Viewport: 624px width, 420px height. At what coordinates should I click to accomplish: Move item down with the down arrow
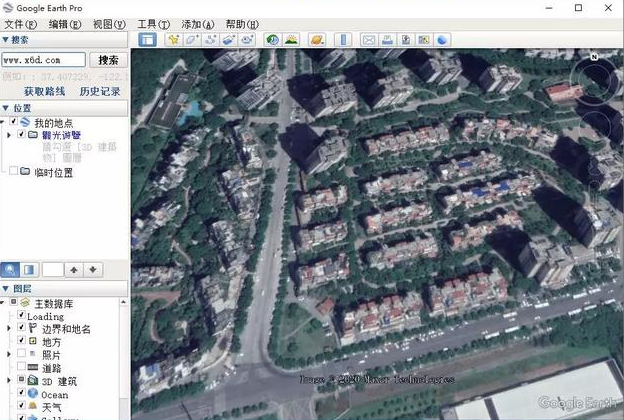pyautogui.click(x=93, y=270)
